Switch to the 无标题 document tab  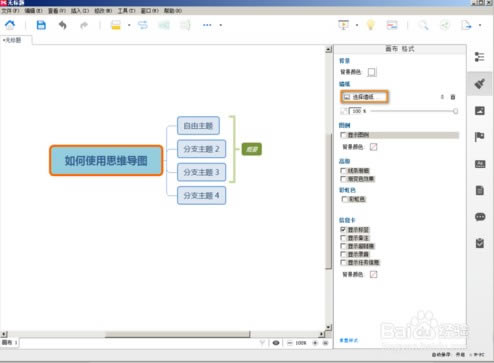[16, 40]
